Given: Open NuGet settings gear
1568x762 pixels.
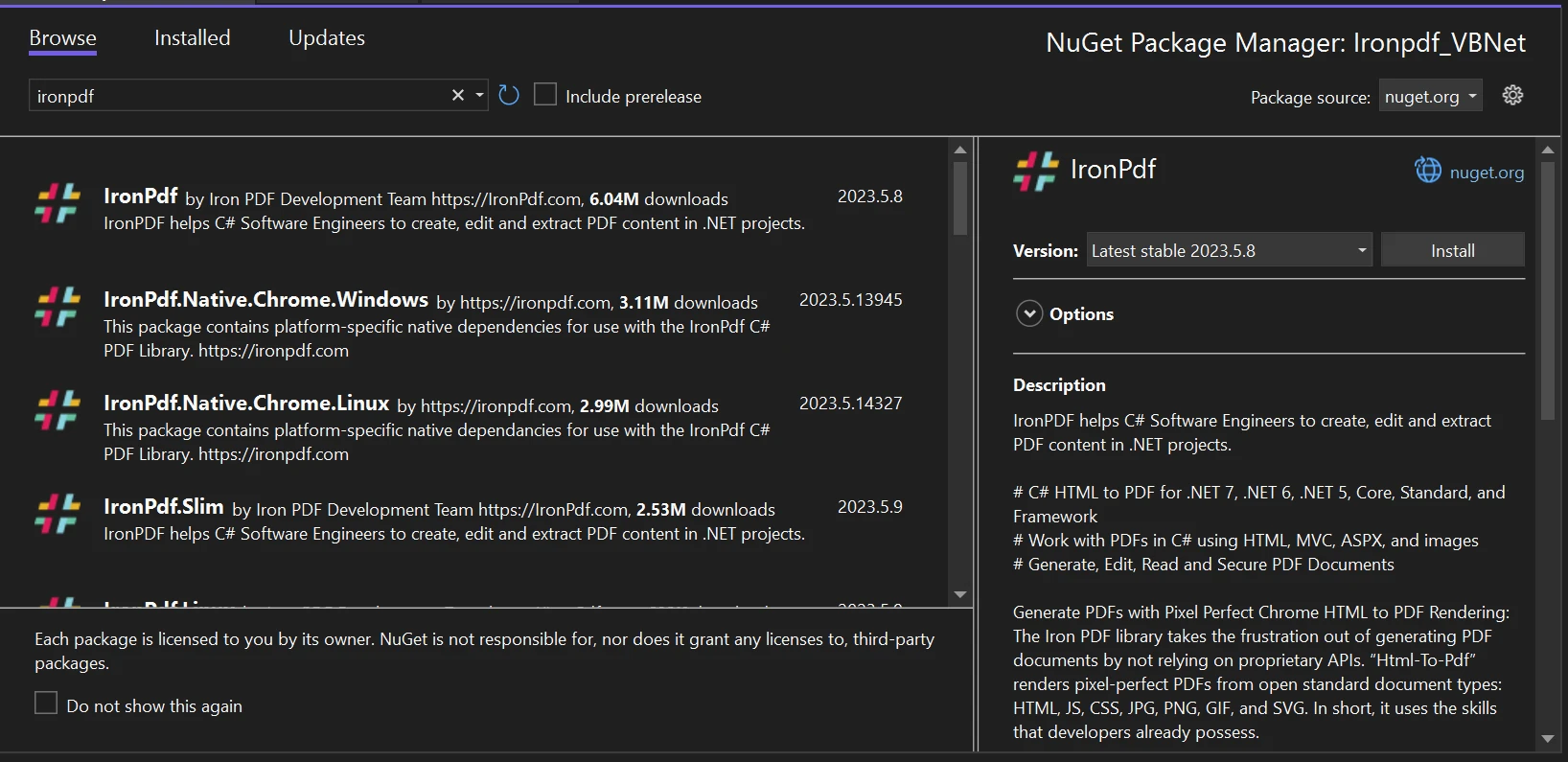Looking at the screenshot, I should [1512, 95].
